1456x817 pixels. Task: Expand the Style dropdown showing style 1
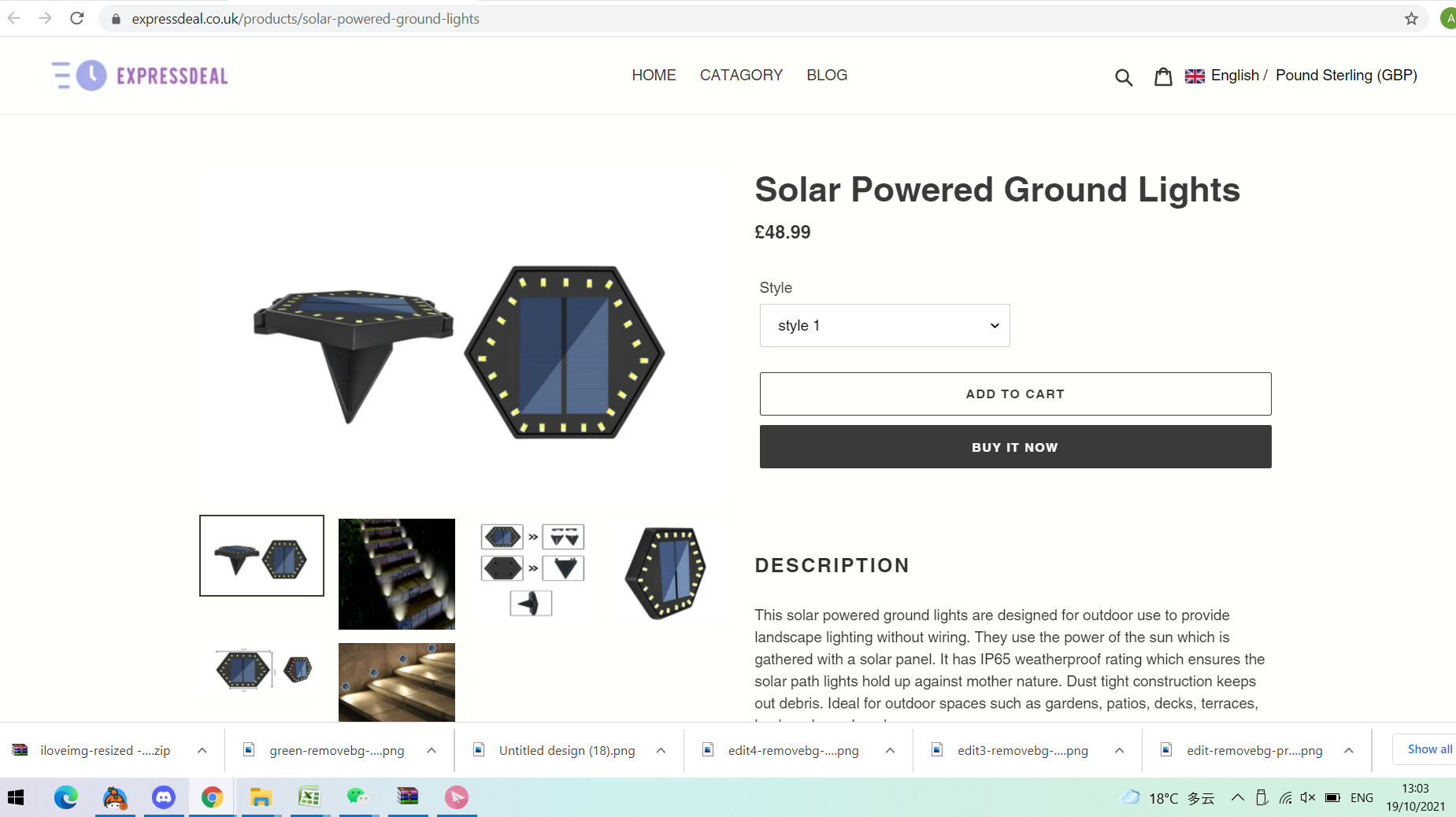point(884,325)
